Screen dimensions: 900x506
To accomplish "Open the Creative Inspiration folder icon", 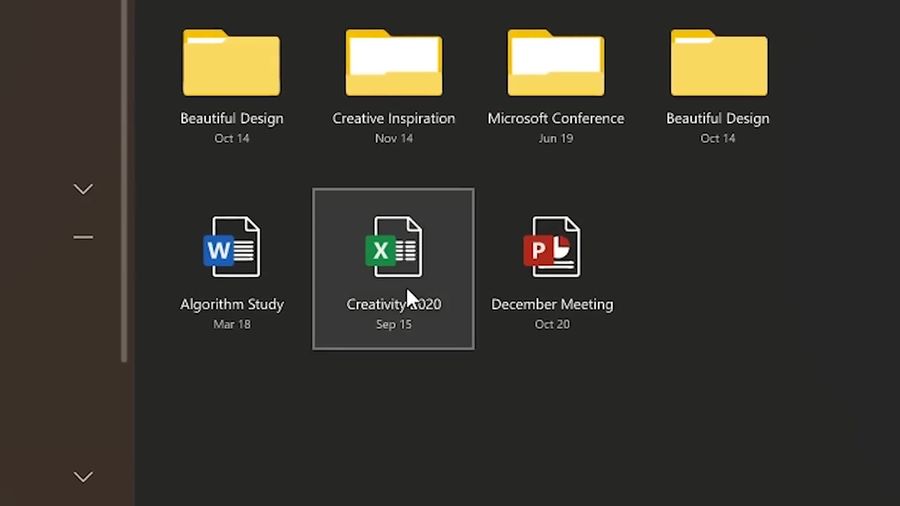I will (394, 63).
